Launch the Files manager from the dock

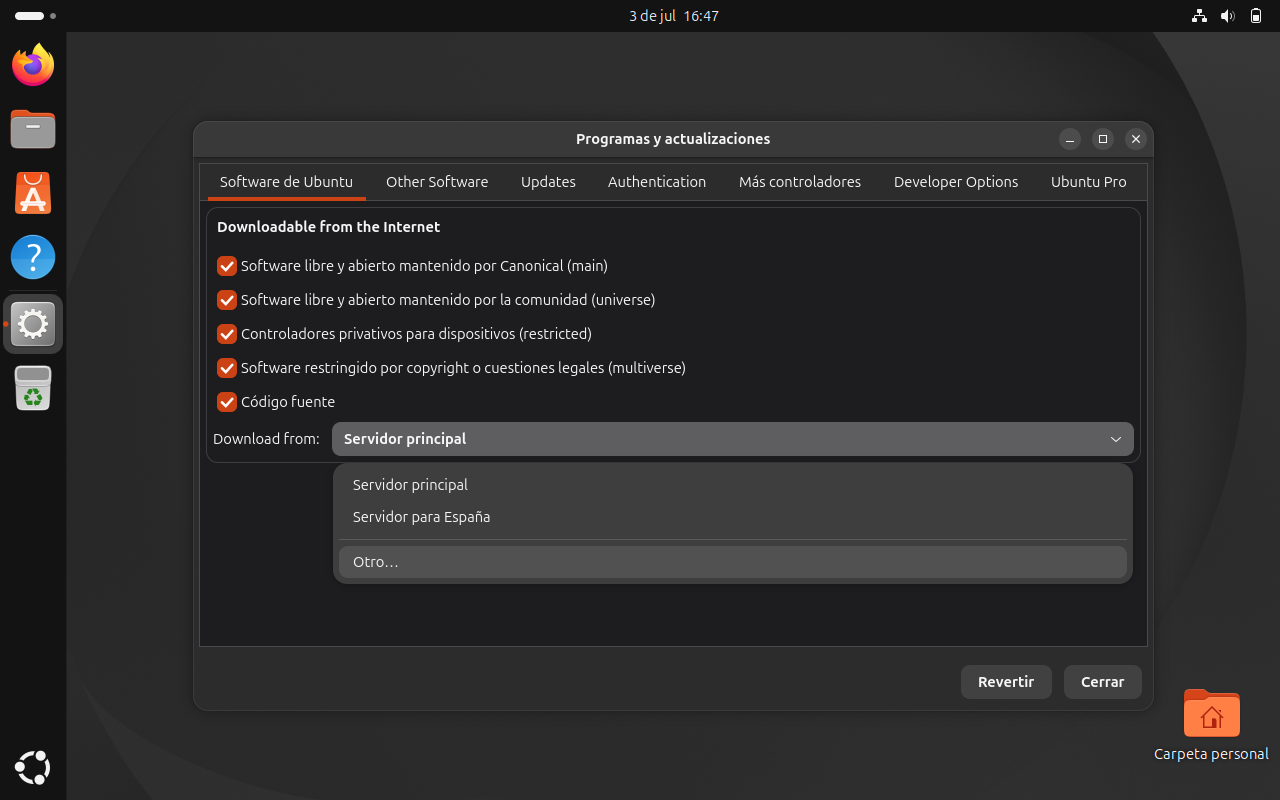[33, 129]
